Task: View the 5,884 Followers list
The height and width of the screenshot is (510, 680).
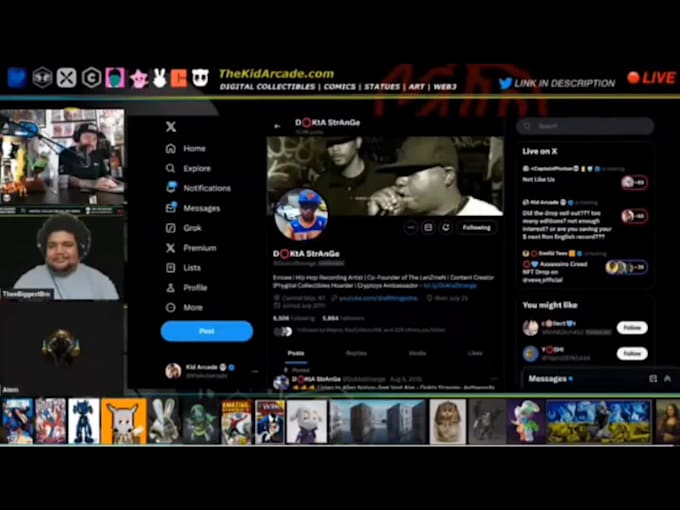Action: tap(343, 318)
